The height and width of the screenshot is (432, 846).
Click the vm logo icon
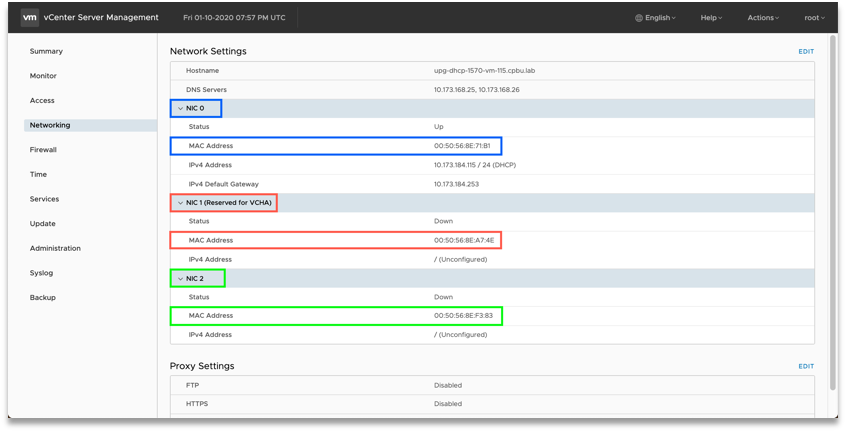pyautogui.click(x=30, y=17)
